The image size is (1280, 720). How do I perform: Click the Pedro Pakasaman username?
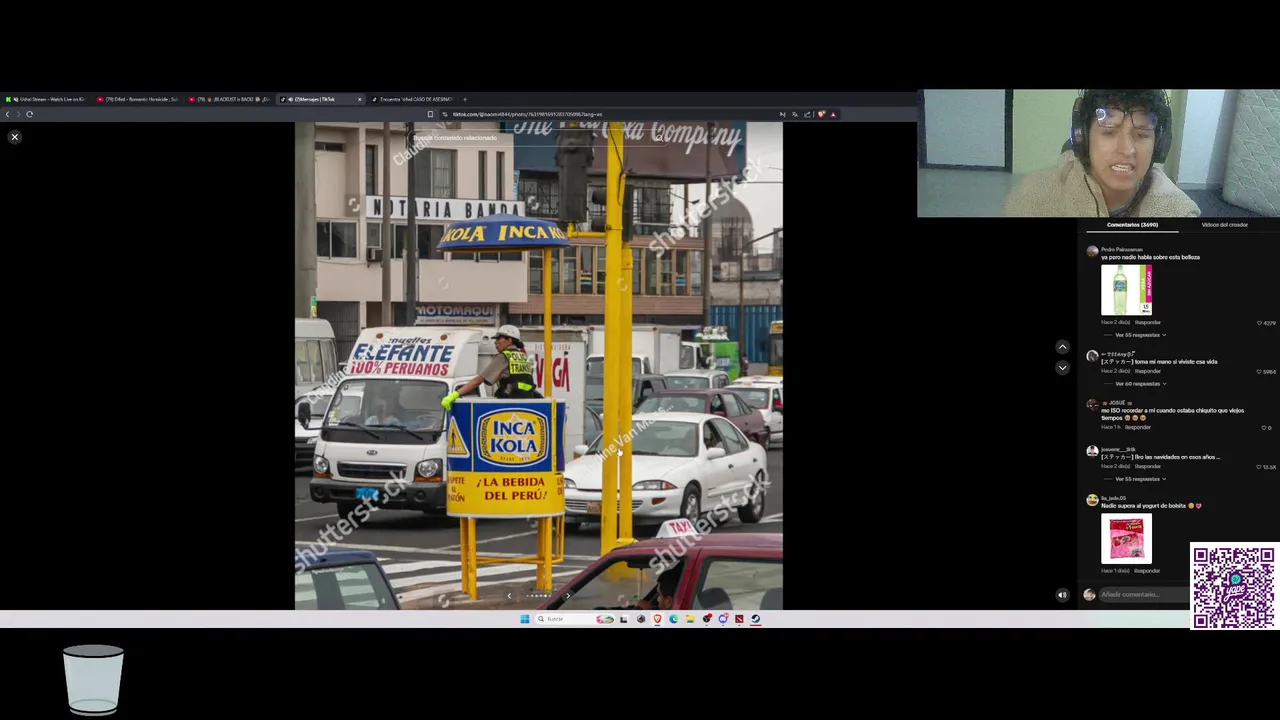coord(1121,249)
